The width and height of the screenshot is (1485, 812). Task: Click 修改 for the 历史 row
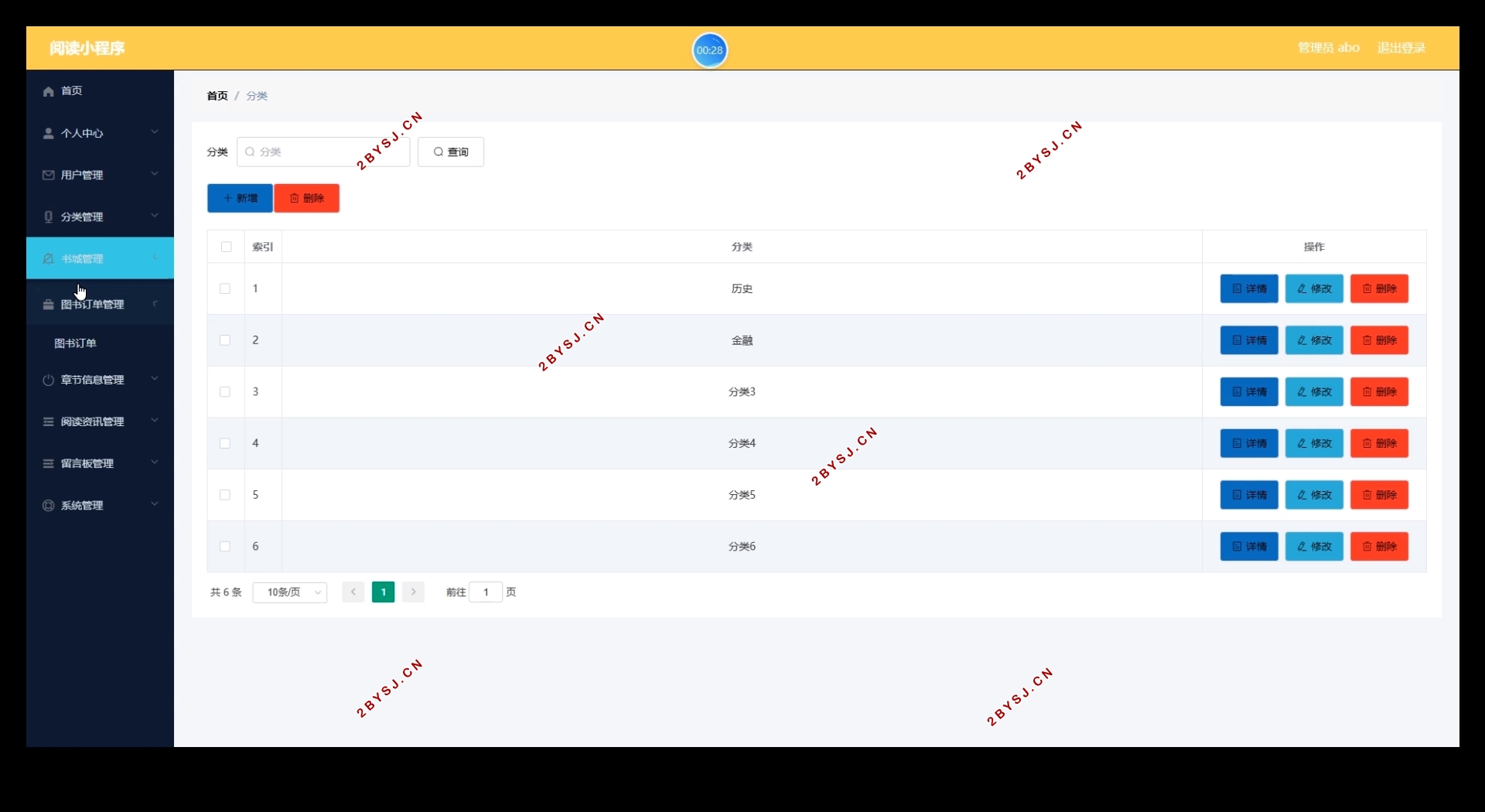(x=1314, y=288)
